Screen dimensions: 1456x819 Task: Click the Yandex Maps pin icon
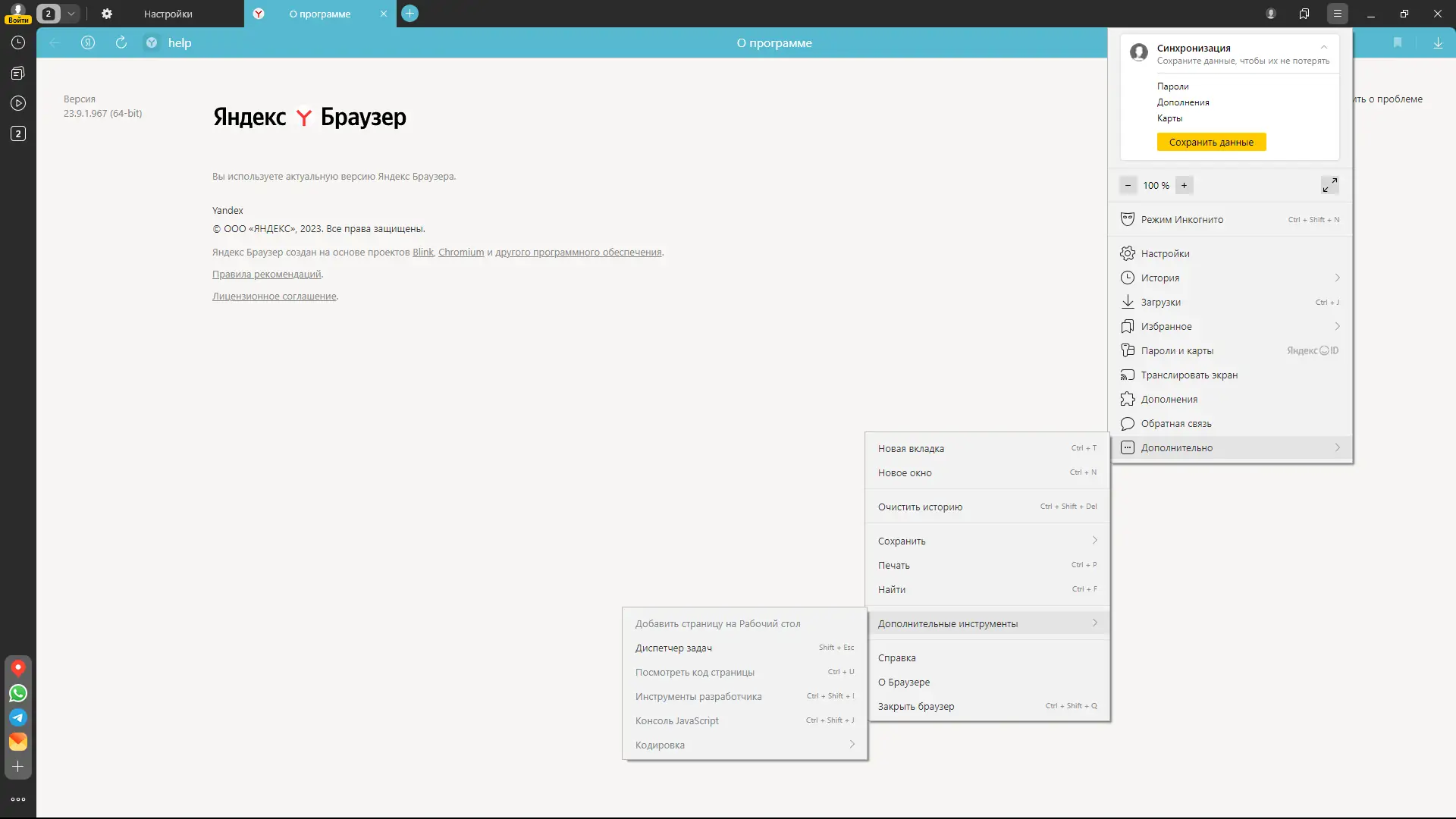point(18,668)
